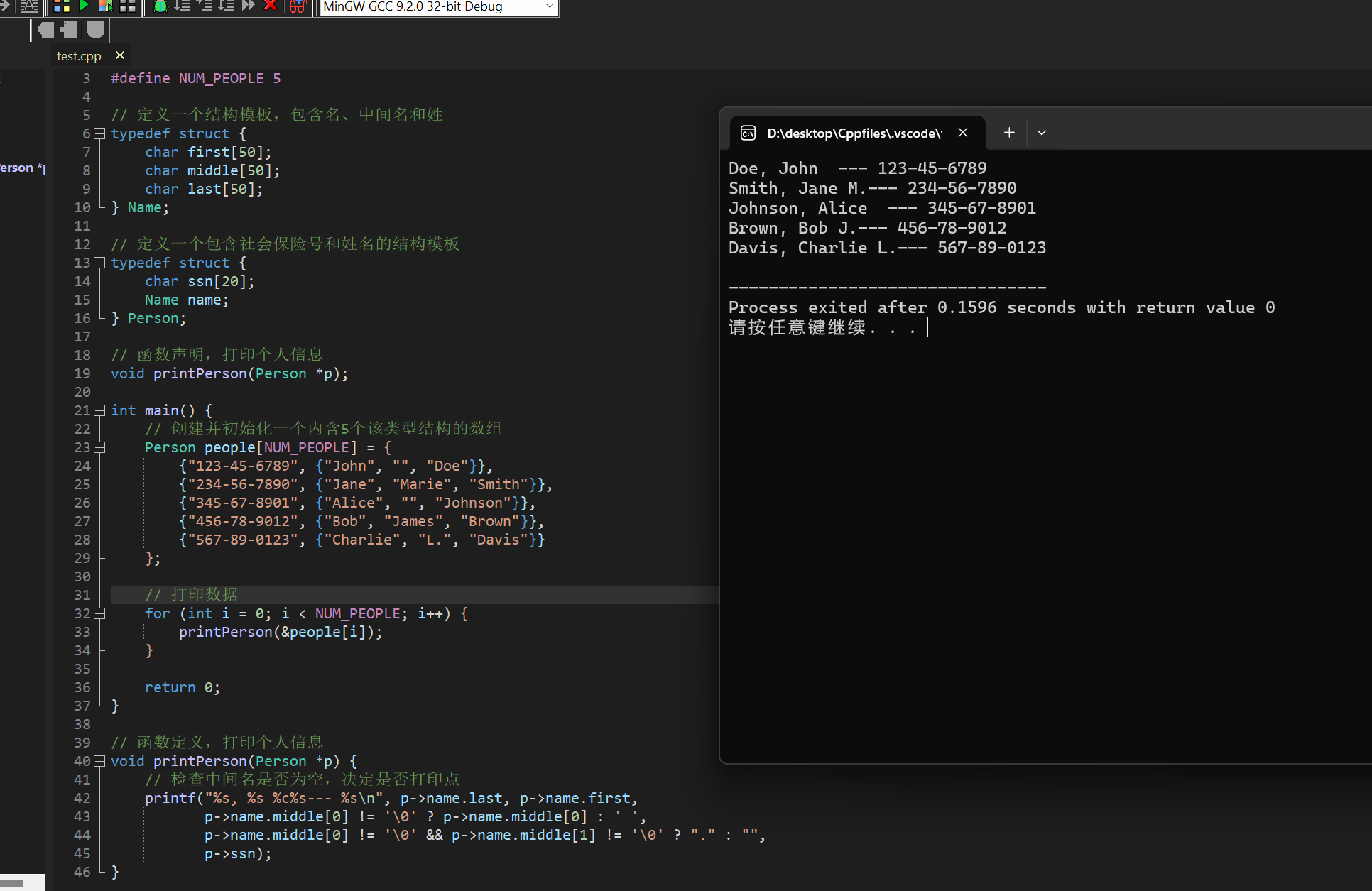Start debugging with the green bug icon
This screenshot has height=891, width=1372.
point(160,6)
